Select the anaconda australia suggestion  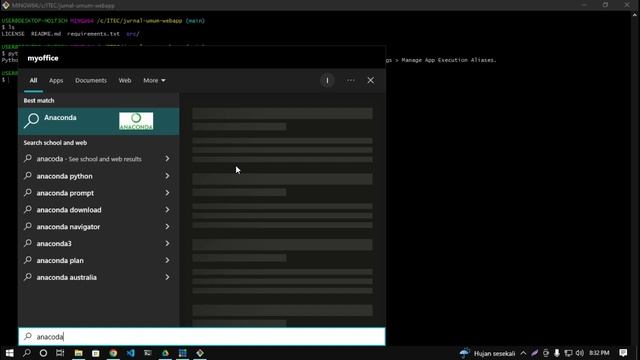click(98, 277)
